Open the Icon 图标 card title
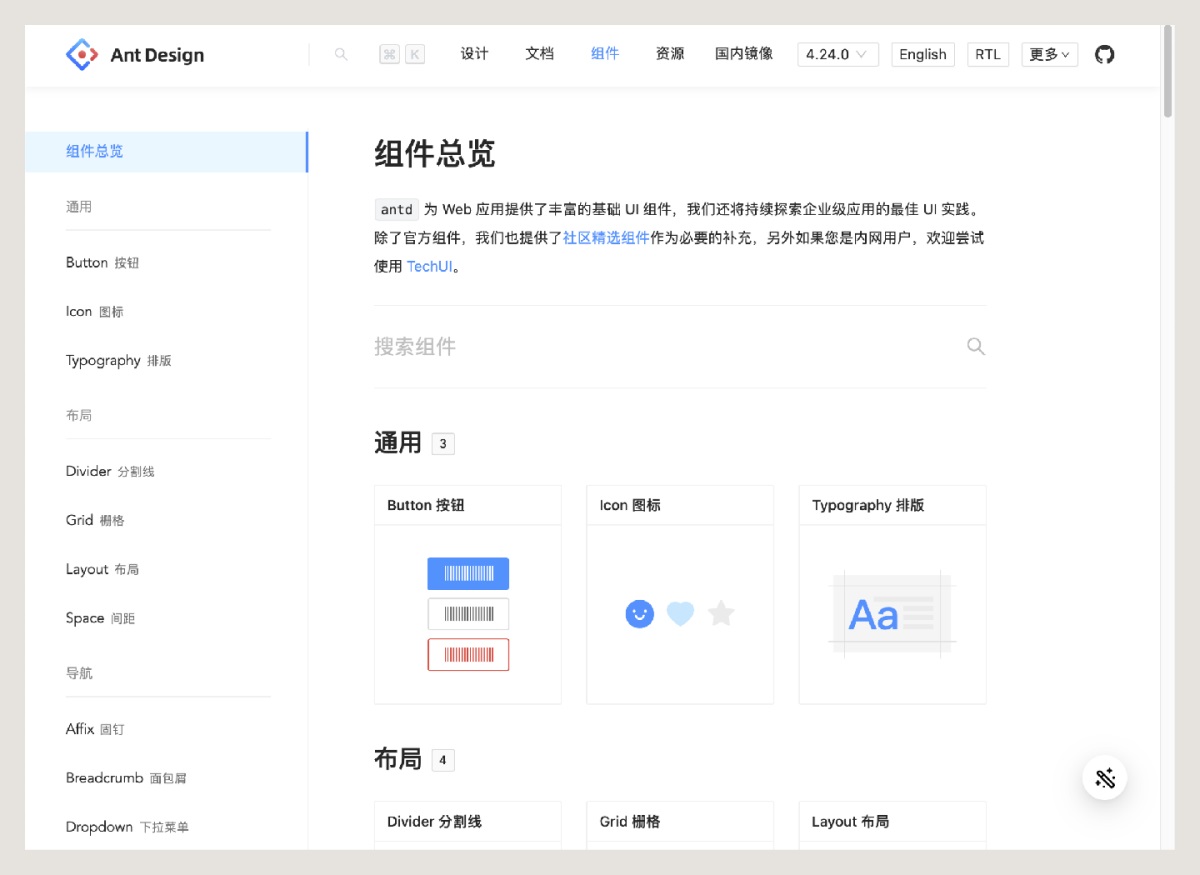This screenshot has width=1200, height=875. [630, 505]
